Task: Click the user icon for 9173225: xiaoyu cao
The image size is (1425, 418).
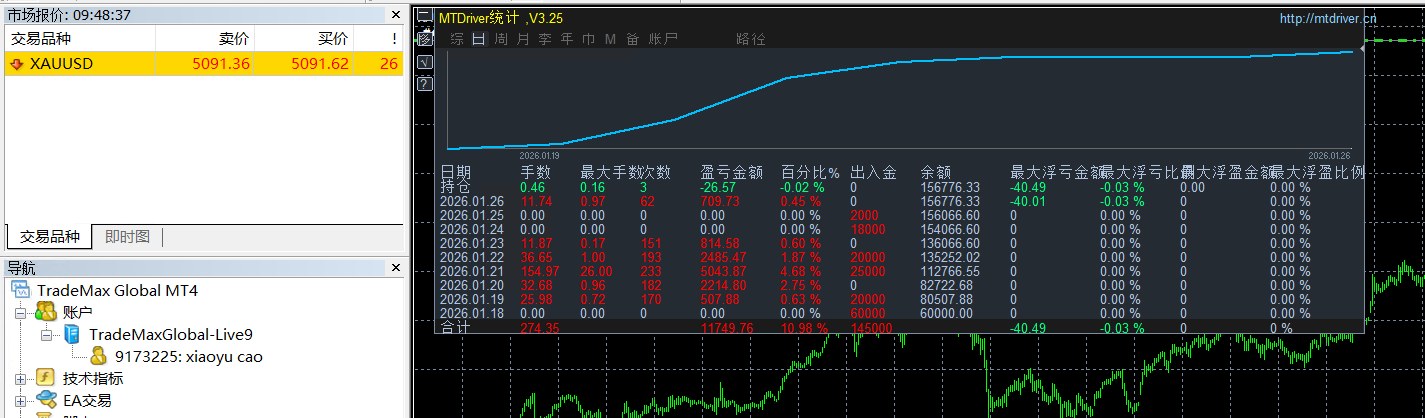Action: (99, 356)
